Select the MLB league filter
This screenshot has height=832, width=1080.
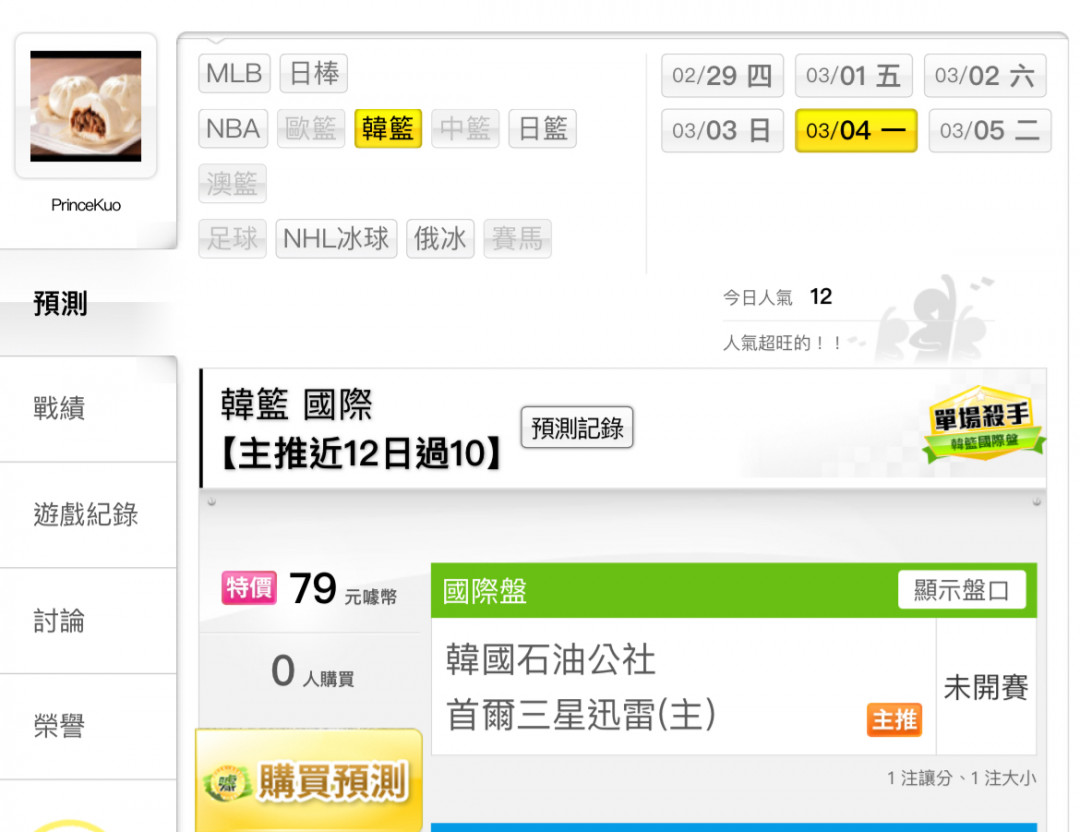pos(234,73)
